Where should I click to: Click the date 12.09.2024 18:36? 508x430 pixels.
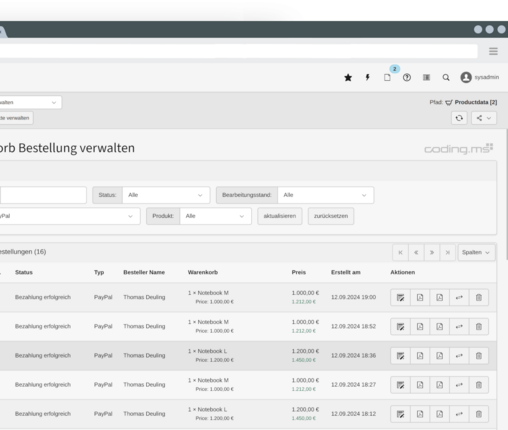(x=353, y=355)
